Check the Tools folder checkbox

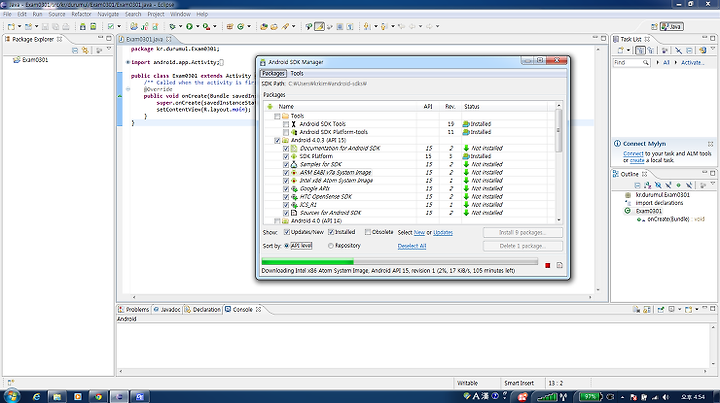point(277,116)
